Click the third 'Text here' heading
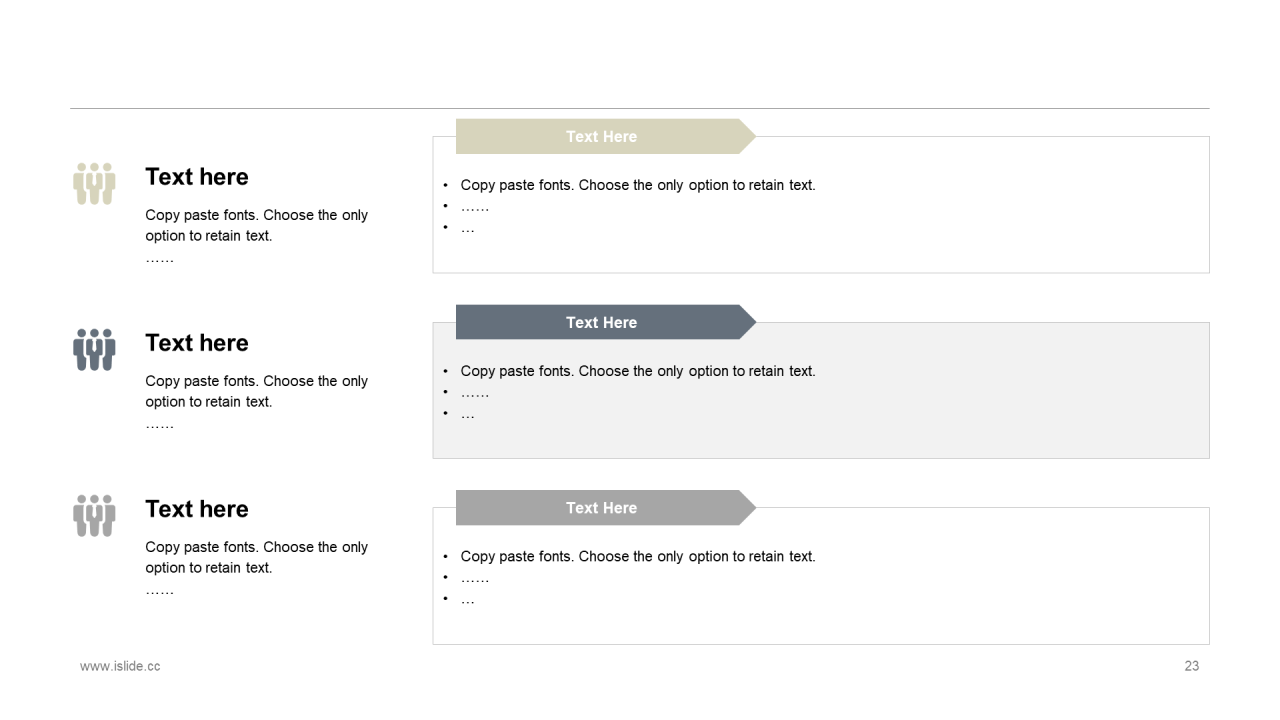1280x720 pixels. pyautogui.click(x=197, y=509)
